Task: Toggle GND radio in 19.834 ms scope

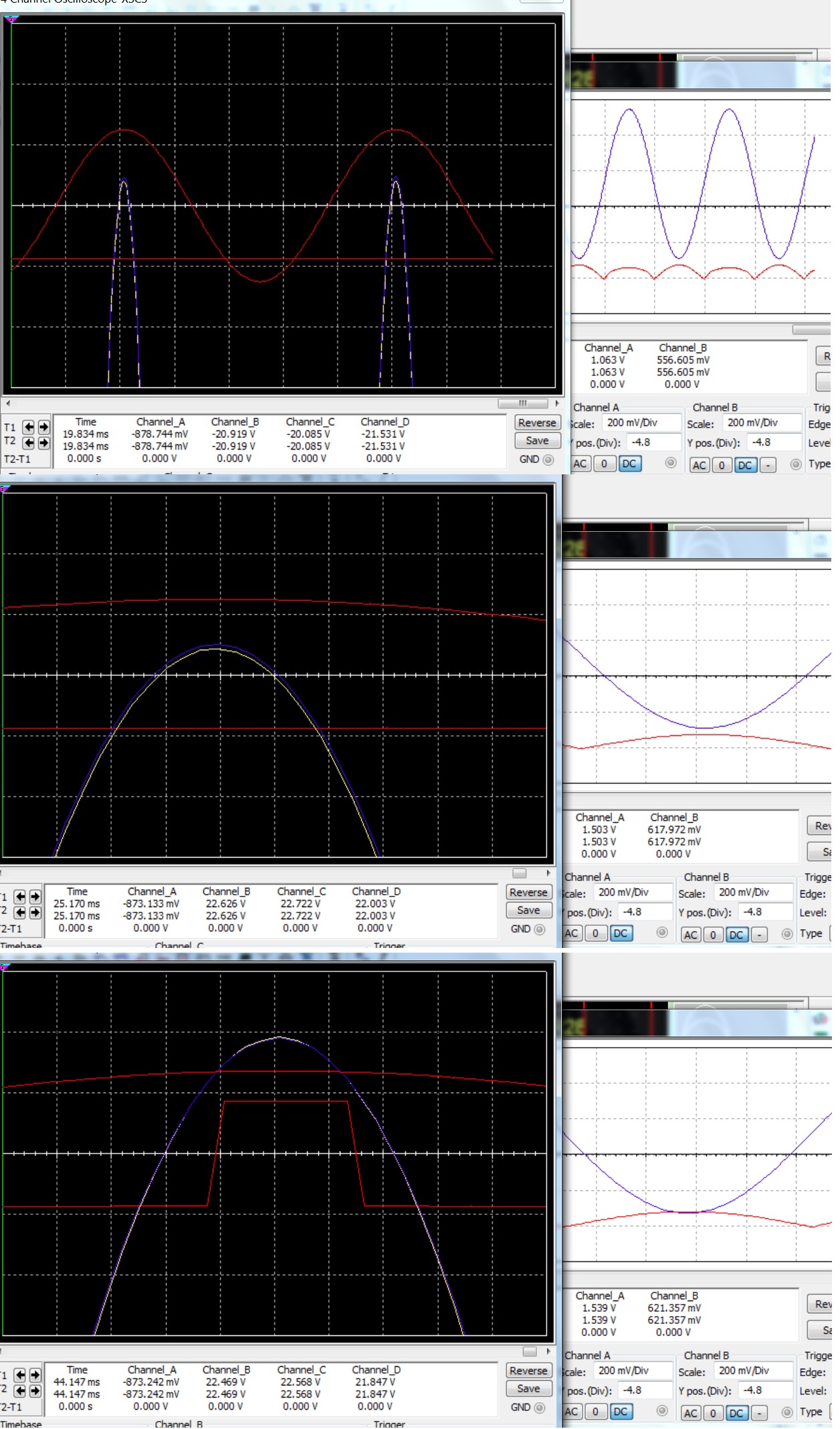Action: click(548, 460)
